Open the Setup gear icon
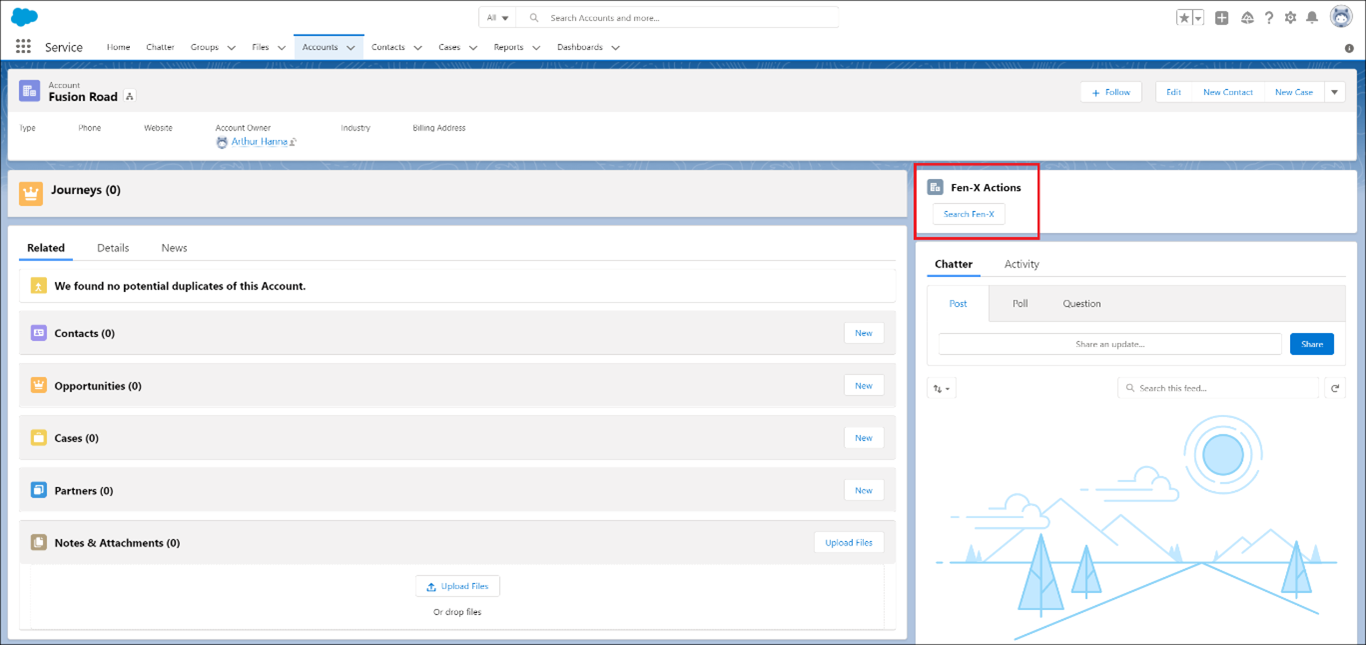Screen dimensions: 1366x645 pyautogui.click(x=1290, y=18)
